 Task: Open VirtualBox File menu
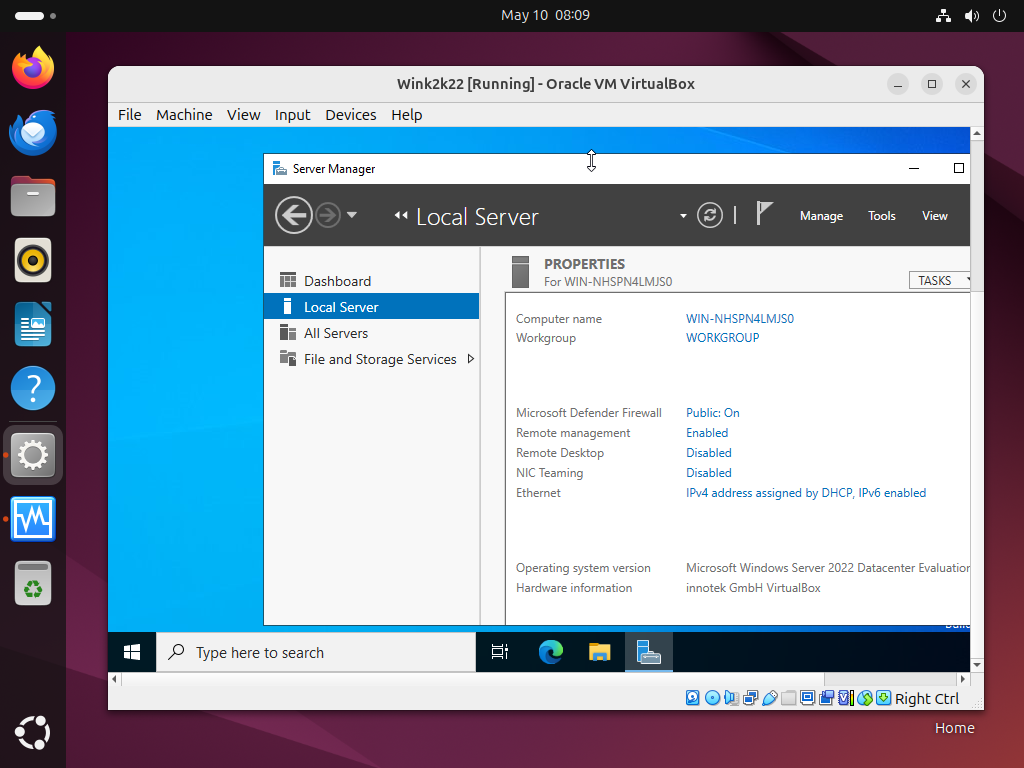pyautogui.click(x=129, y=115)
